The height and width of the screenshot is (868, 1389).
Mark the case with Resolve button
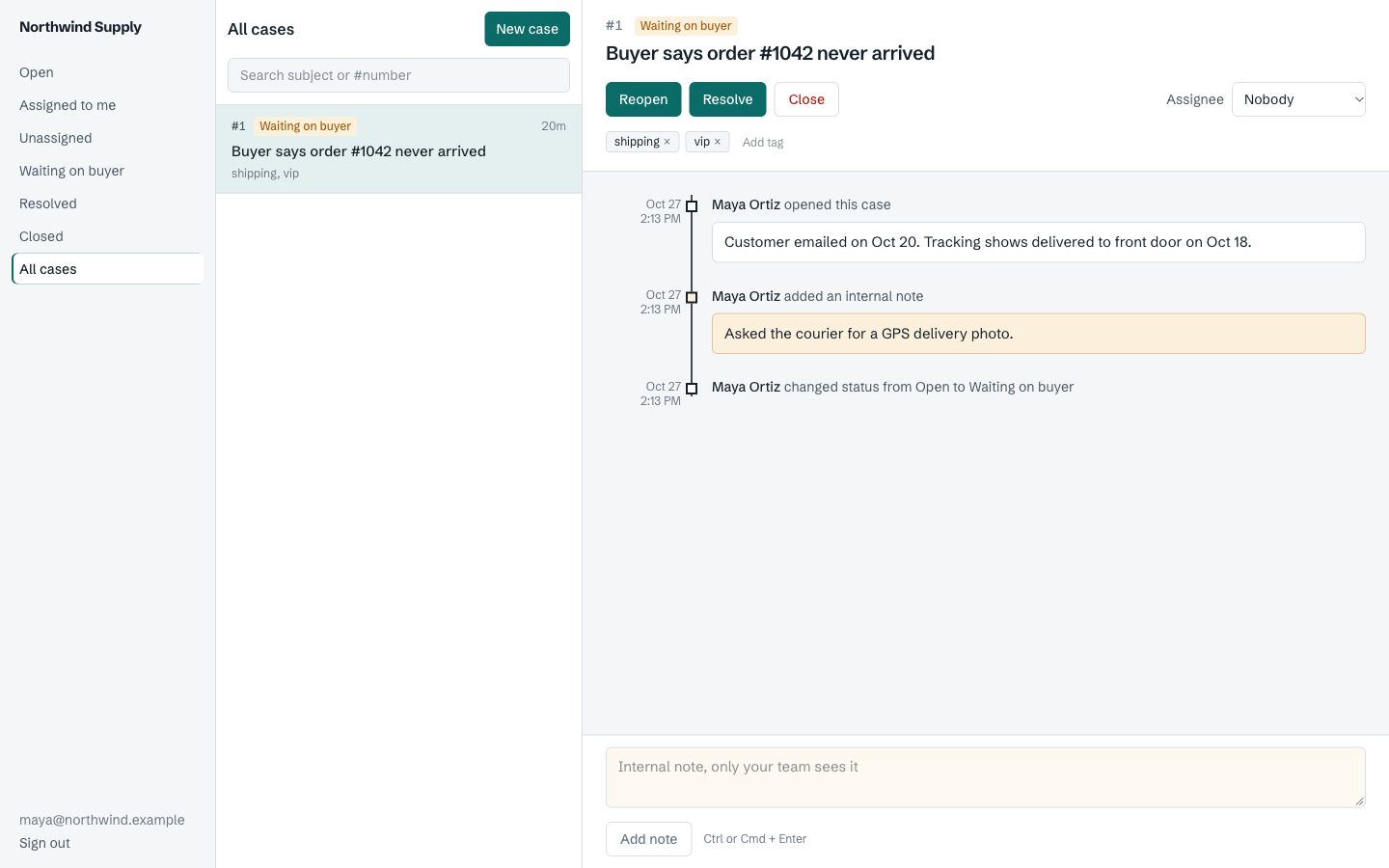(727, 99)
